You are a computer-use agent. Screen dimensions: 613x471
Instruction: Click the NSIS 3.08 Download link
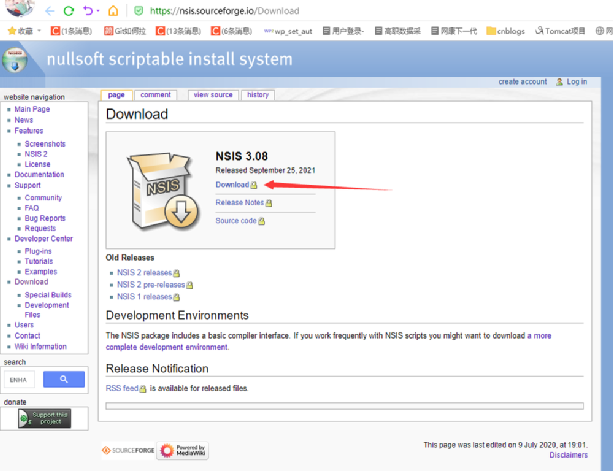pos(232,184)
